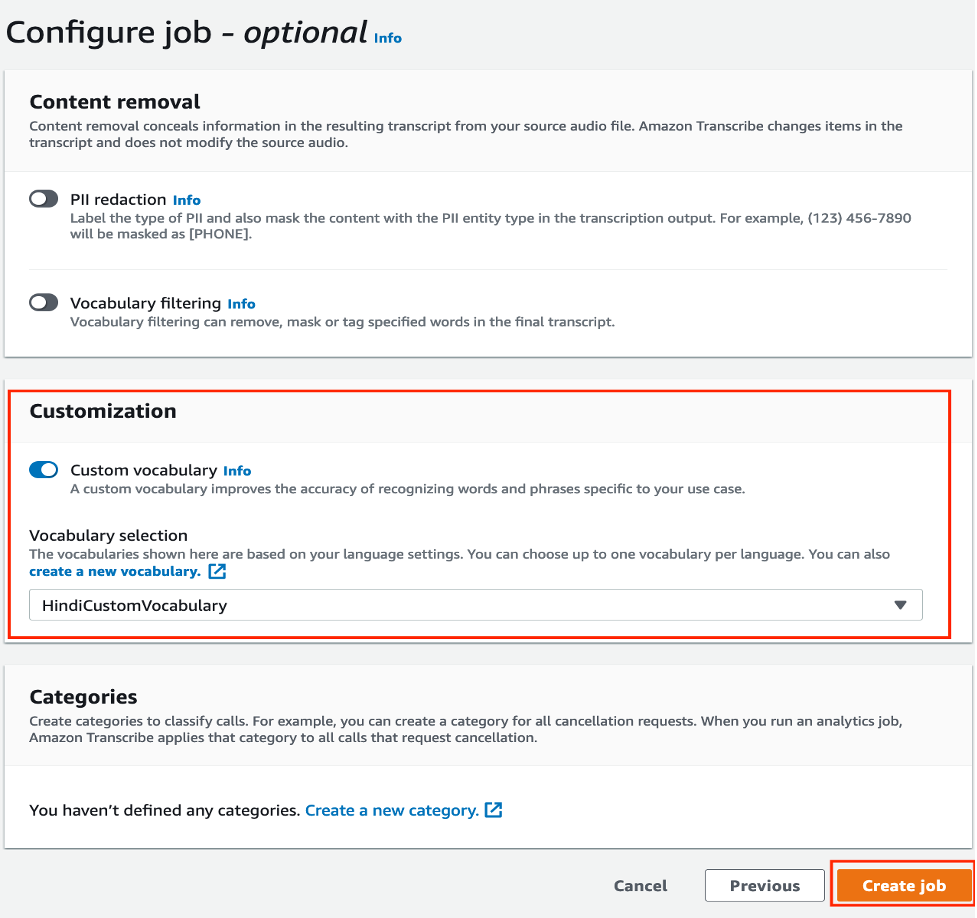Open Info link for Vocabulary filtering

point(241,304)
